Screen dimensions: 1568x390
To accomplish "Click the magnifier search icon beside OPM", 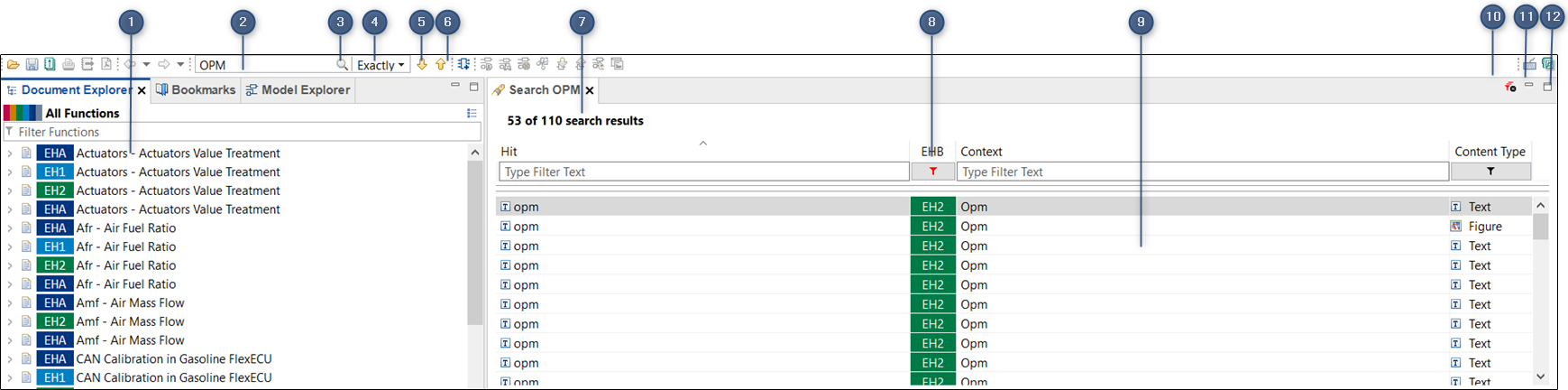I will (342, 65).
